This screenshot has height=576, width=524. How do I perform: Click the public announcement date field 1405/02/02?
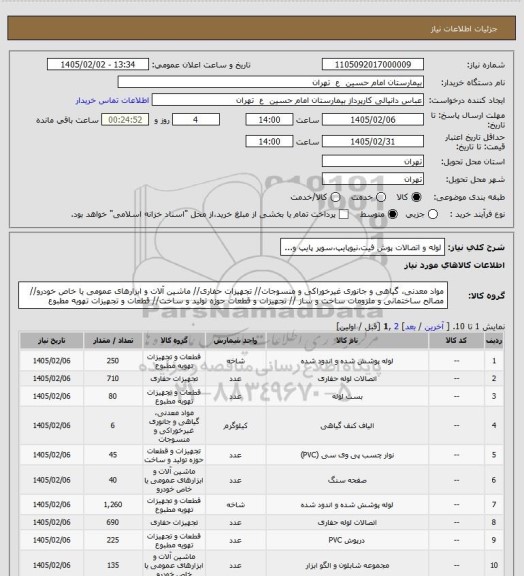pos(98,65)
